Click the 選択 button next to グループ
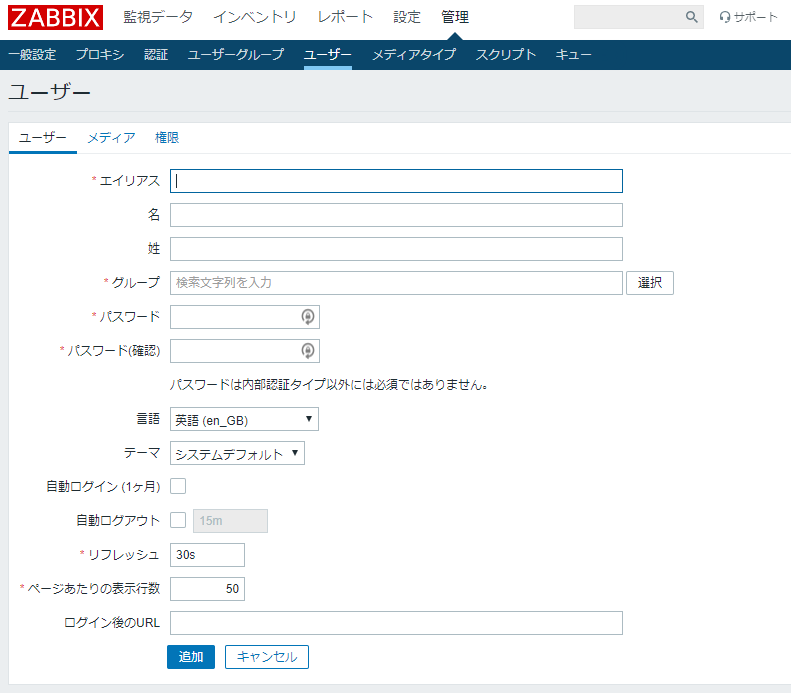 coord(650,283)
